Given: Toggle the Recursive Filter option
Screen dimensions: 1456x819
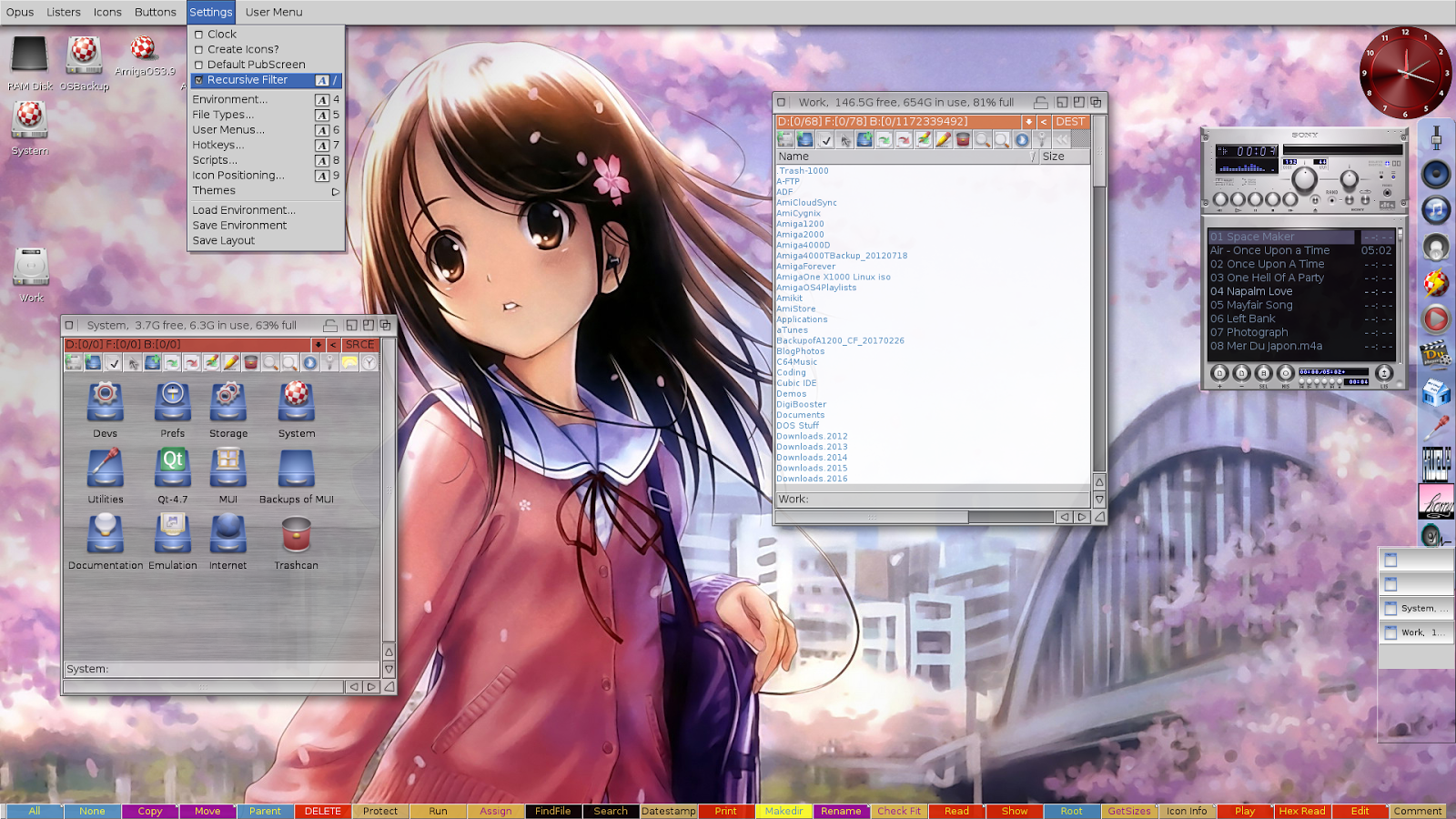Looking at the screenshot, I should point(266,80).
